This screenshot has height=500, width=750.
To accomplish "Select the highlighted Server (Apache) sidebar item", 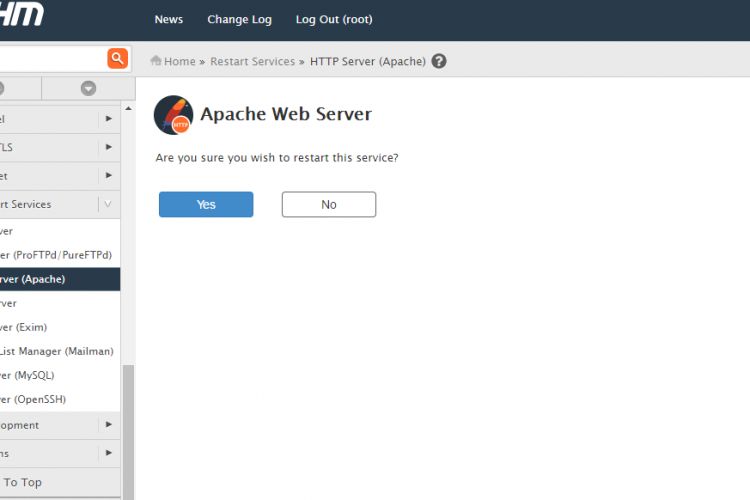I will click(x=60, y=279).
